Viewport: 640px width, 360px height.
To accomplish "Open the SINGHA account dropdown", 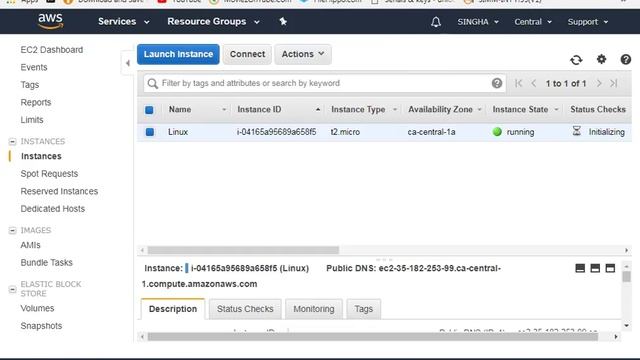I will click(478, 22).
